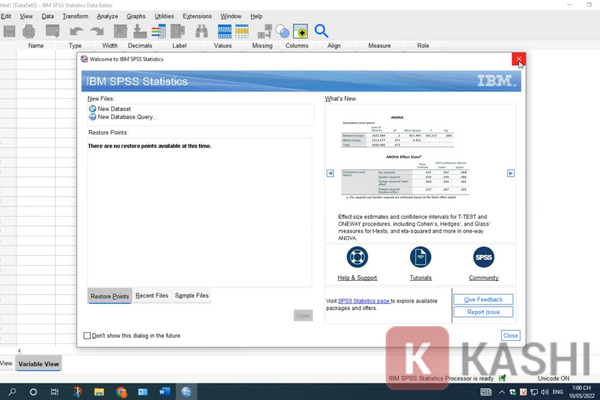Open the Graphs menu
This screenshot has height=400, width=600.
(x=136, y=16)
